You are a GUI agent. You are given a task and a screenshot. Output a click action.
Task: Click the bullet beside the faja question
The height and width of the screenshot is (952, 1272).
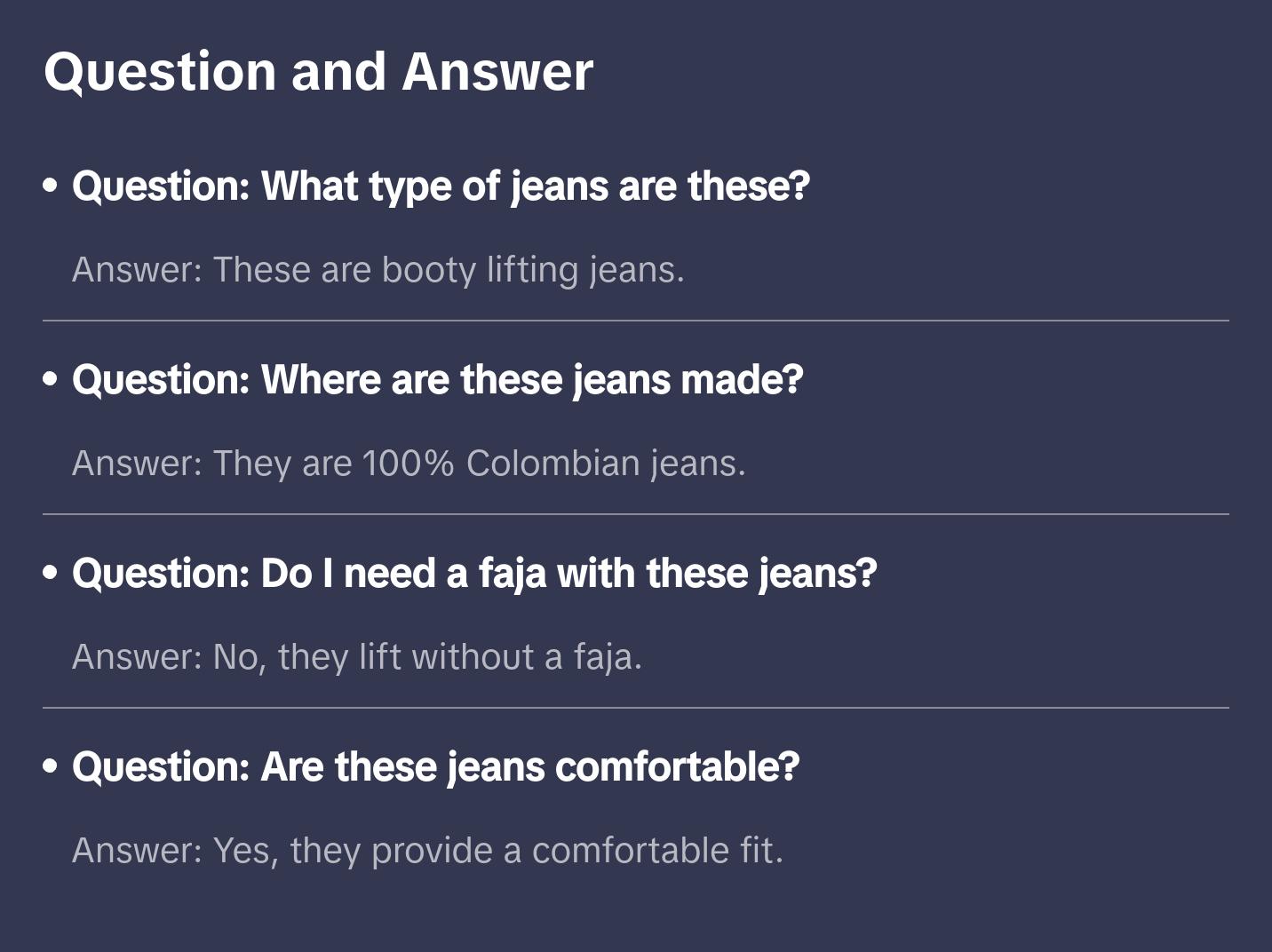pyautogui.click(x=51, y=574)
